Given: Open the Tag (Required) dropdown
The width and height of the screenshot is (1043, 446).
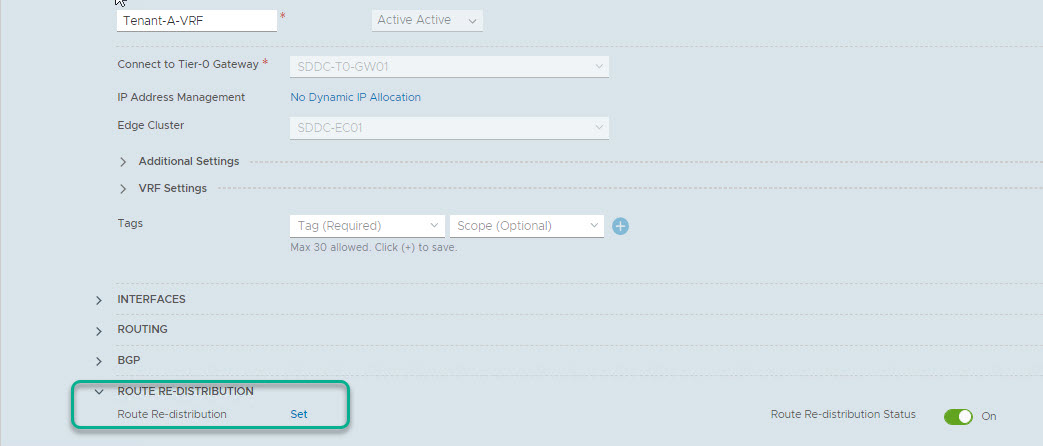Looking at the screenshot, I should pos(366,226).
